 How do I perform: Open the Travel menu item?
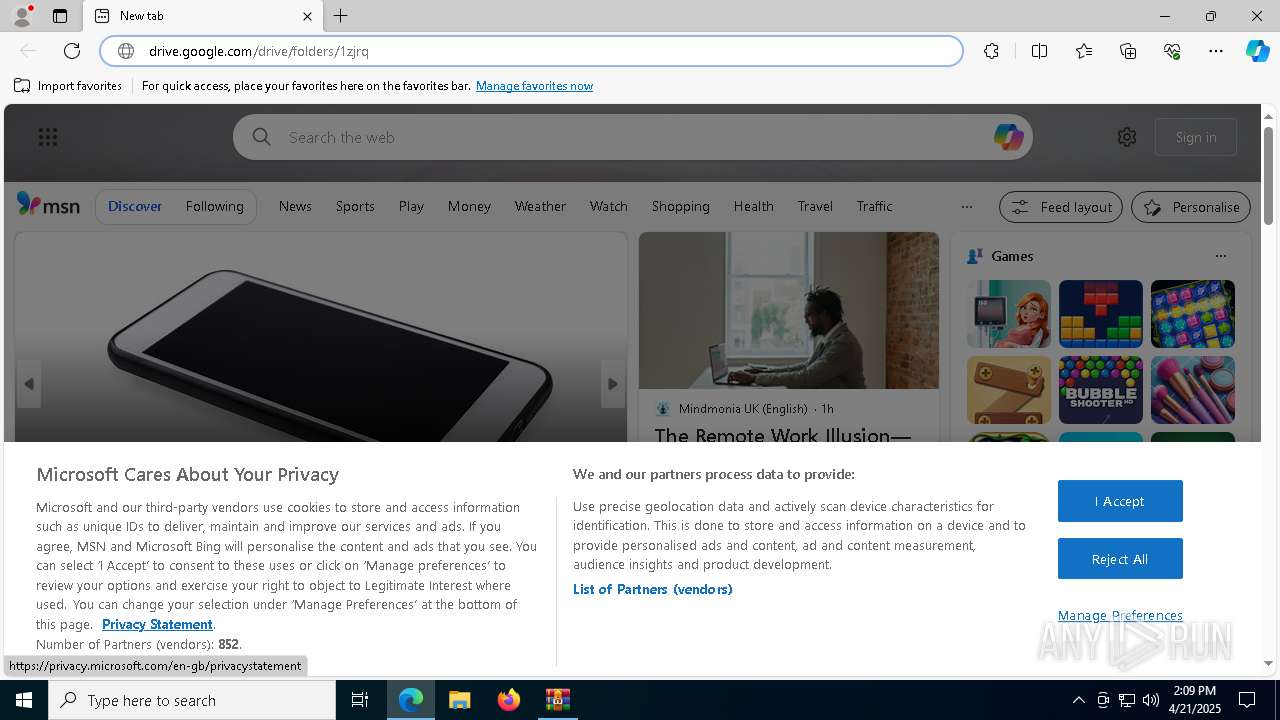pos(815,206)
